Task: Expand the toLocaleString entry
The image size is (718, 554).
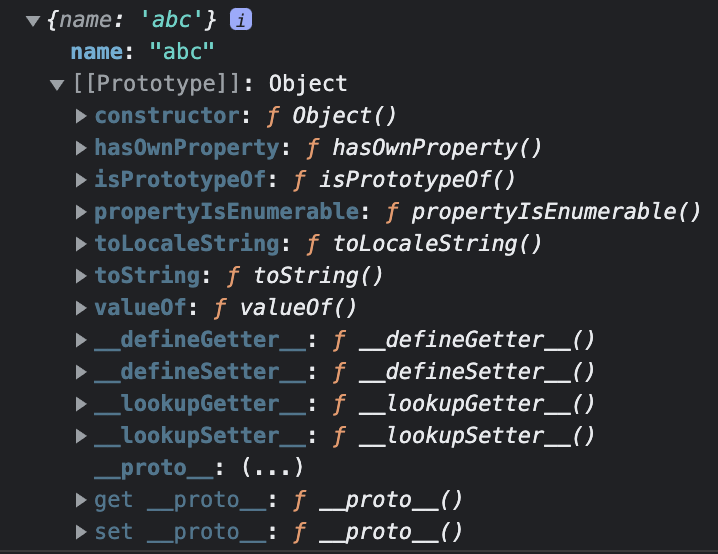Action: click(x=81, y=244)
